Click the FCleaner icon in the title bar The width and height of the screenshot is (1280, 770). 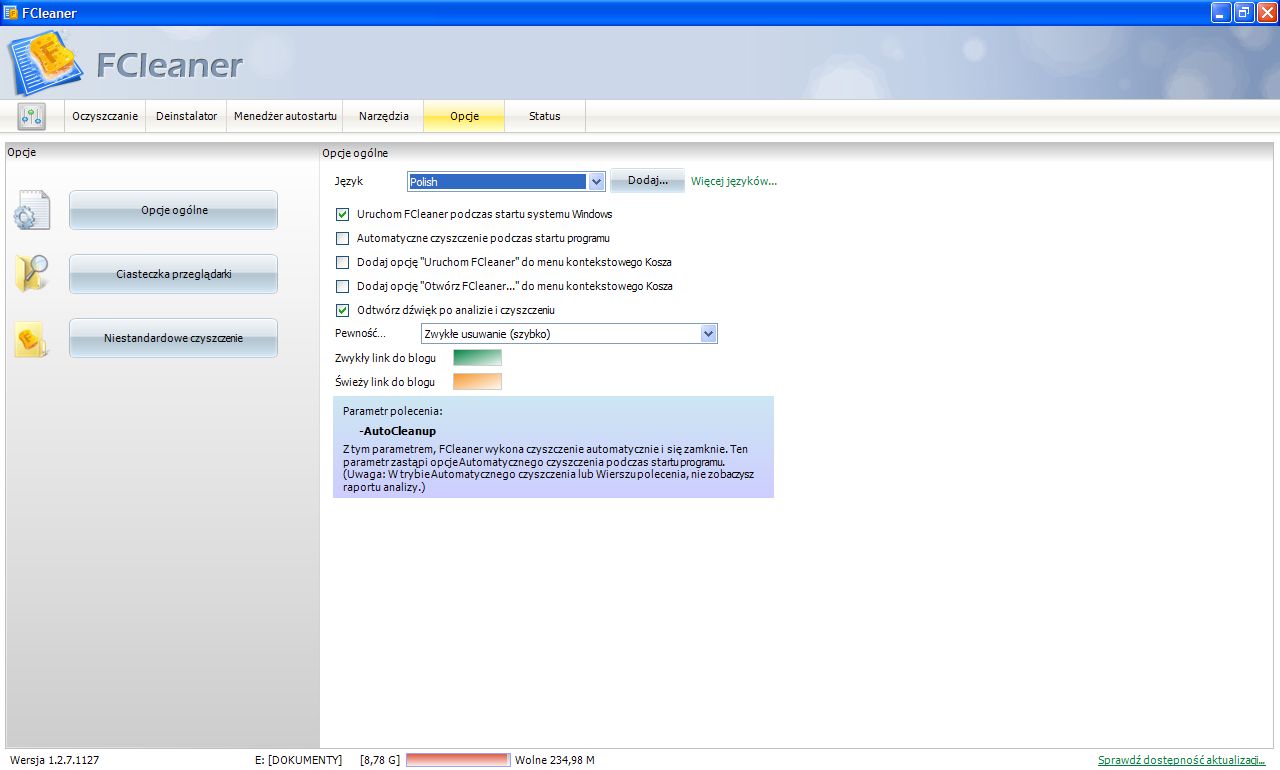[x=10, y=13]
